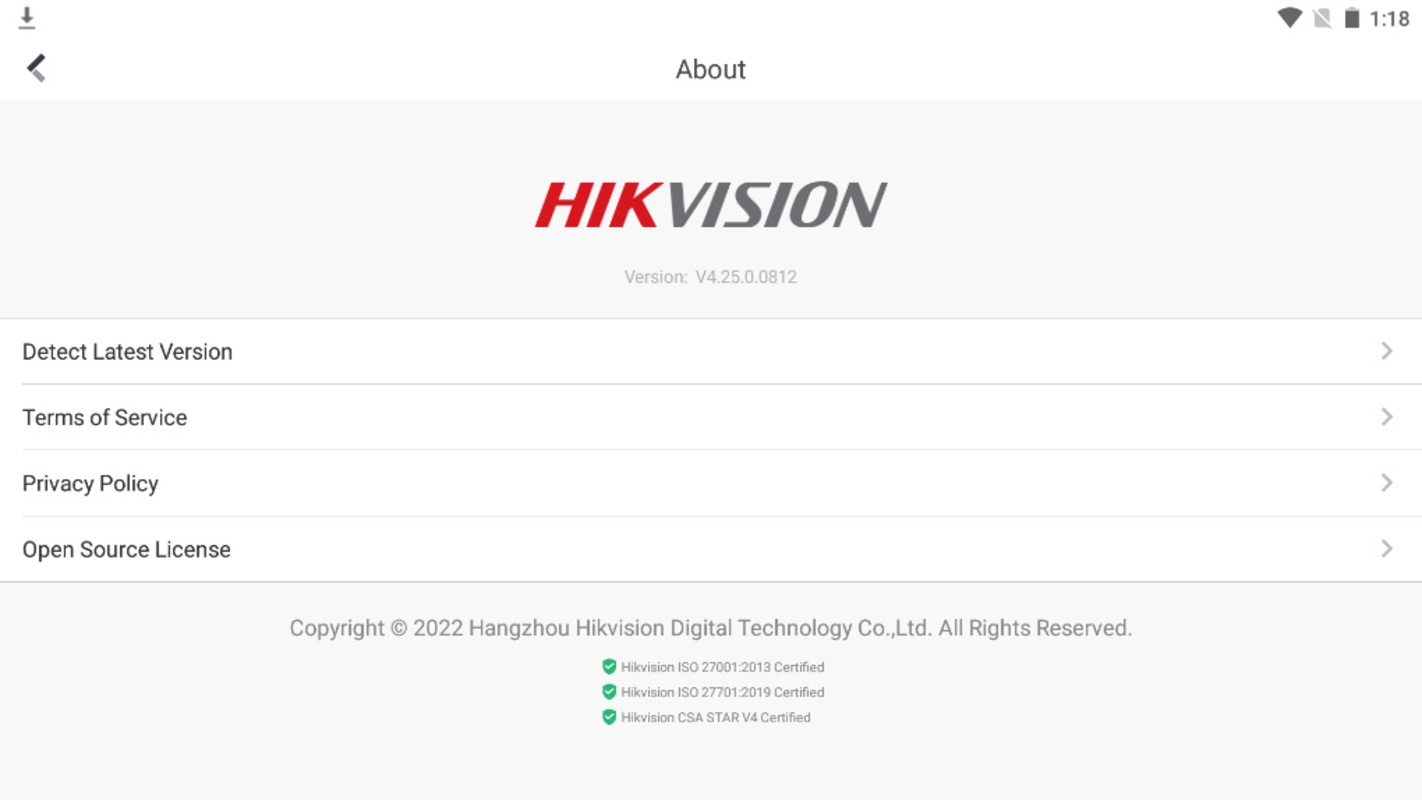Tap the no-SIM icon in the status bar
The width and height of the screenshot is (1422, 800).
coord(1322,18)
